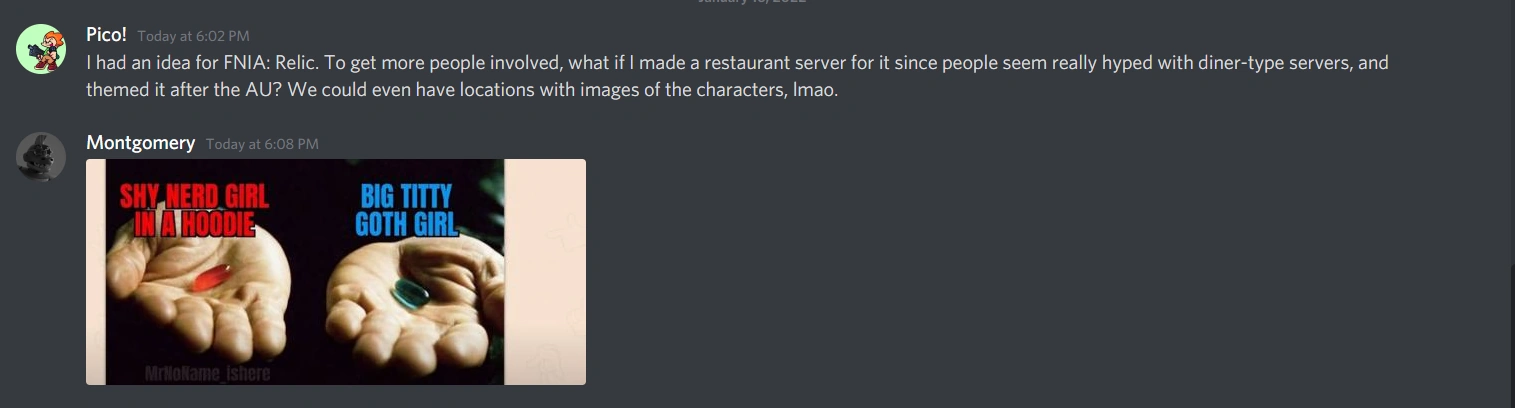Click the Pico! username
This screenshot has width=1515, height=408.
point(106,35)
